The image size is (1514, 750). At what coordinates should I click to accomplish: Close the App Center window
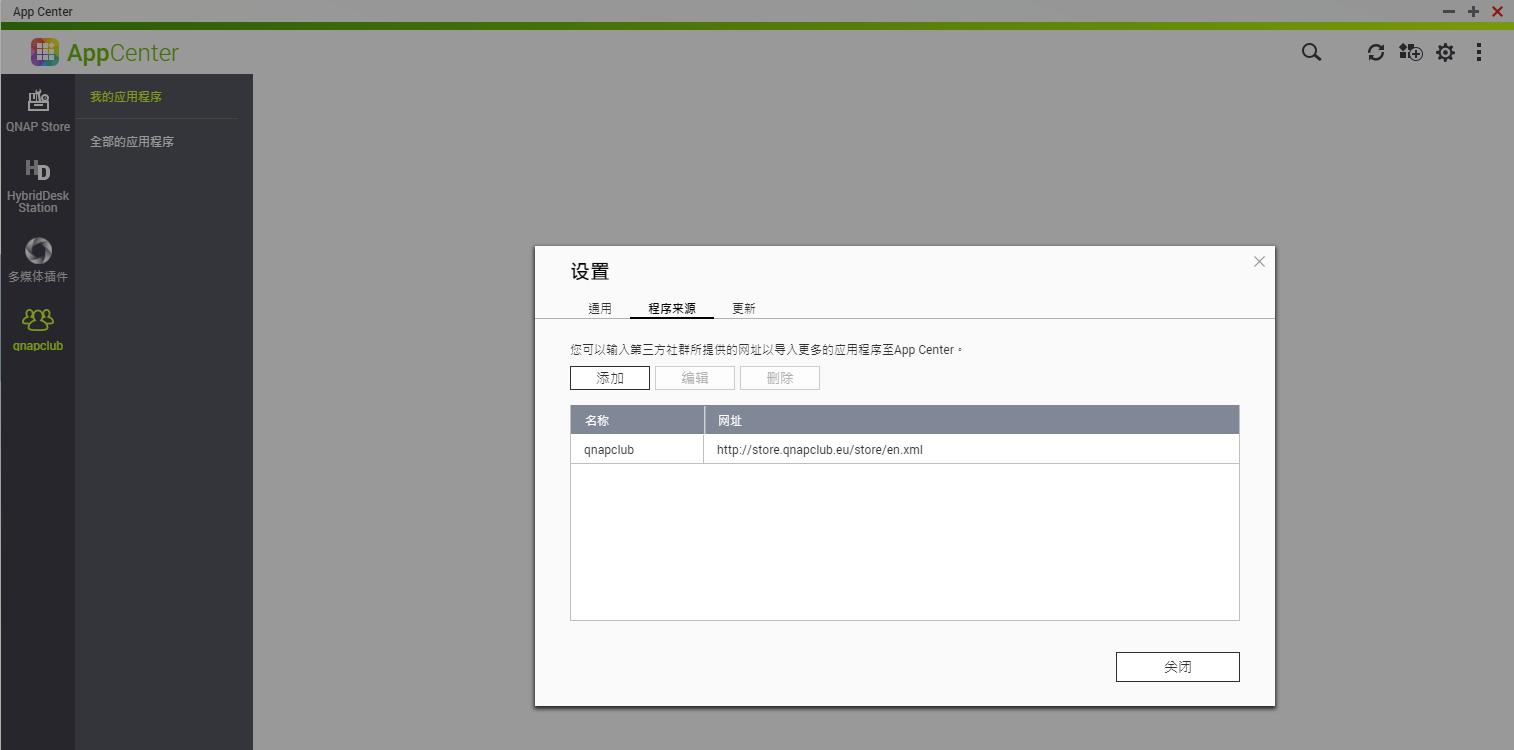[x=1498, y=12]
